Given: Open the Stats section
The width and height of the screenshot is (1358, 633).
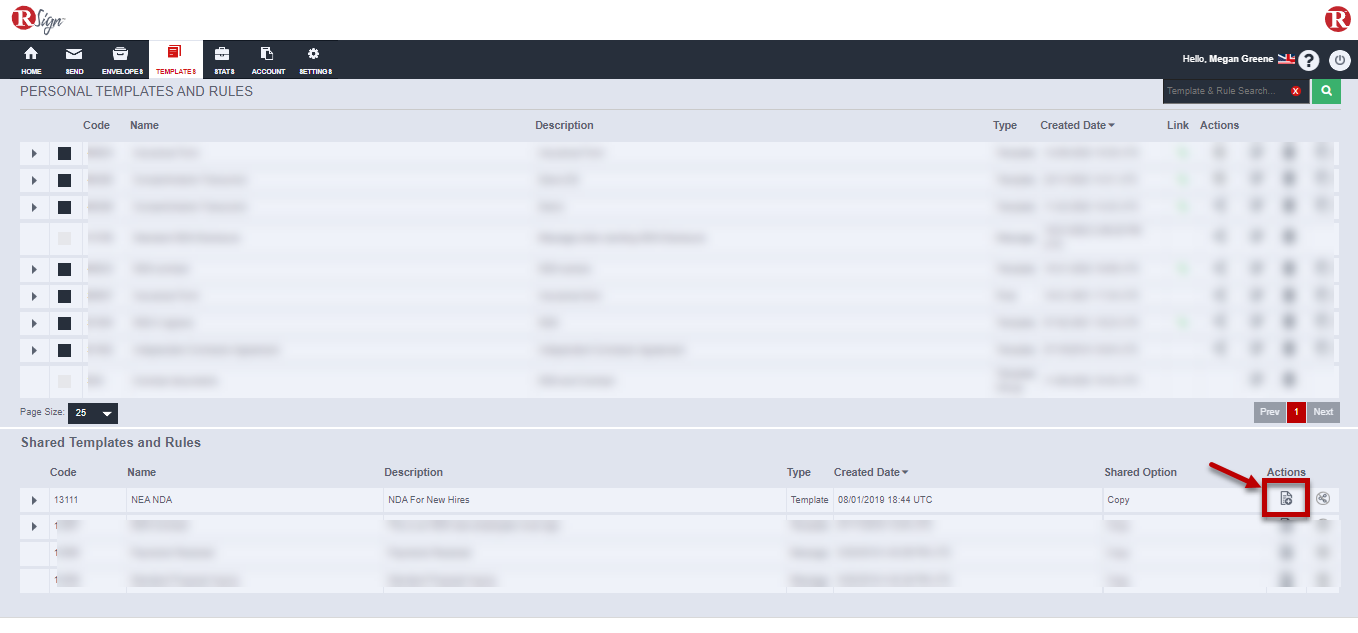Looking at the screenshot, I should coord(223,60).
